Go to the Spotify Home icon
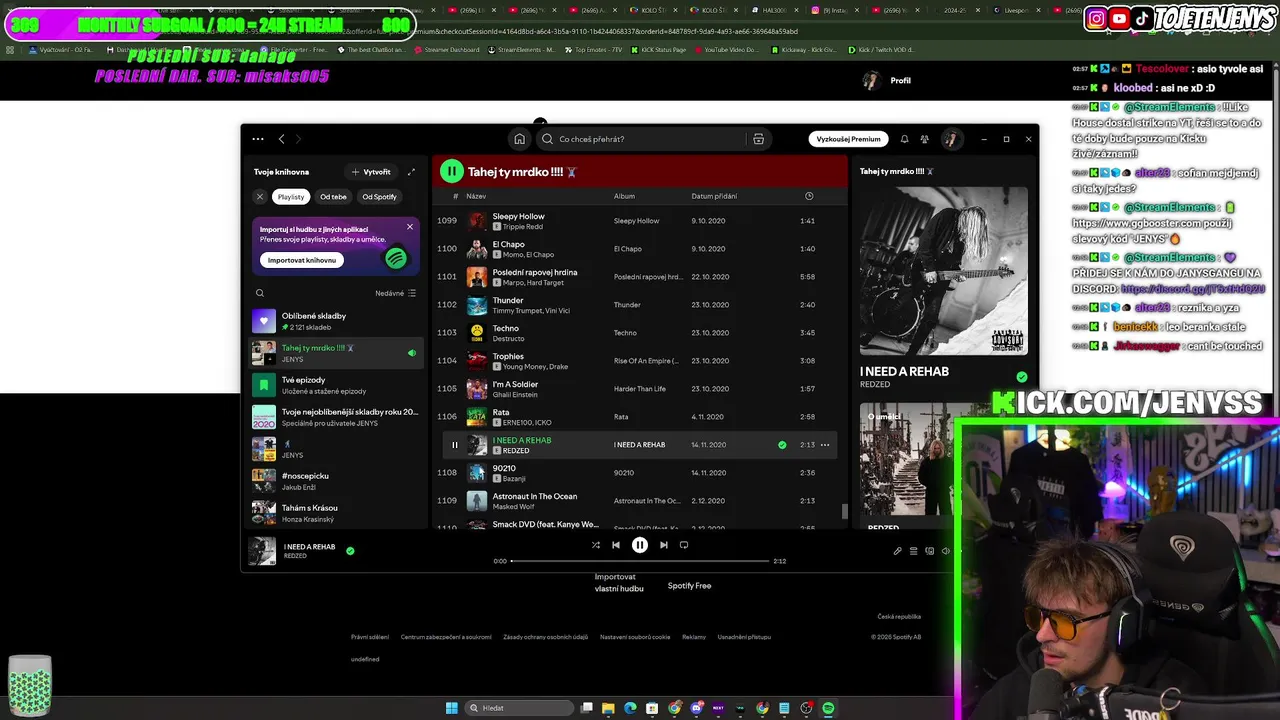Viewport: 1280px width, 720px height. [x=519, y=139]
